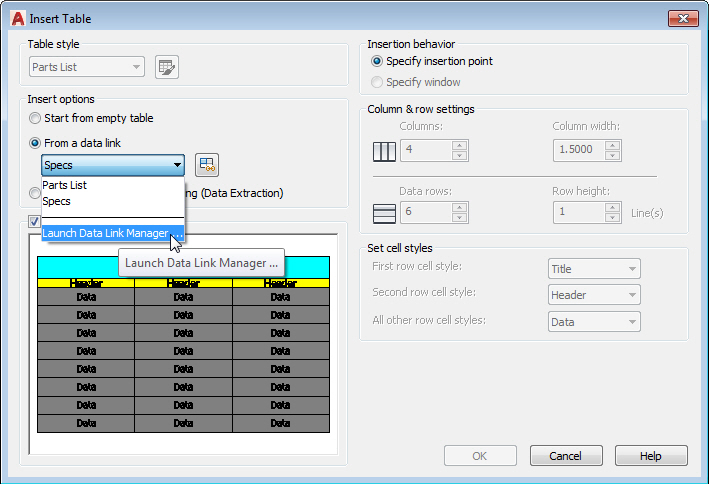This screenshot has width=709, height=484.
Task: Select the Data Extraction radio option
Action: click(x=35, y=193)
